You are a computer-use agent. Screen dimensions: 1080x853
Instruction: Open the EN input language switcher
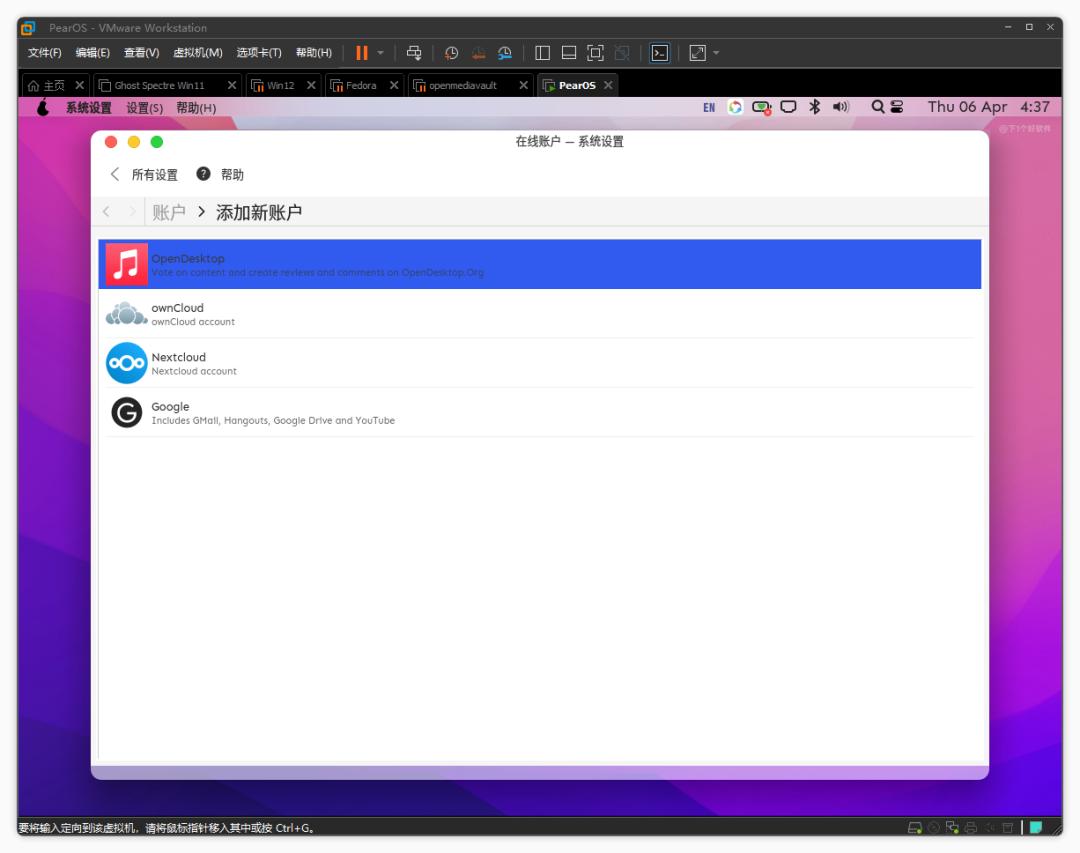(709, 107)
